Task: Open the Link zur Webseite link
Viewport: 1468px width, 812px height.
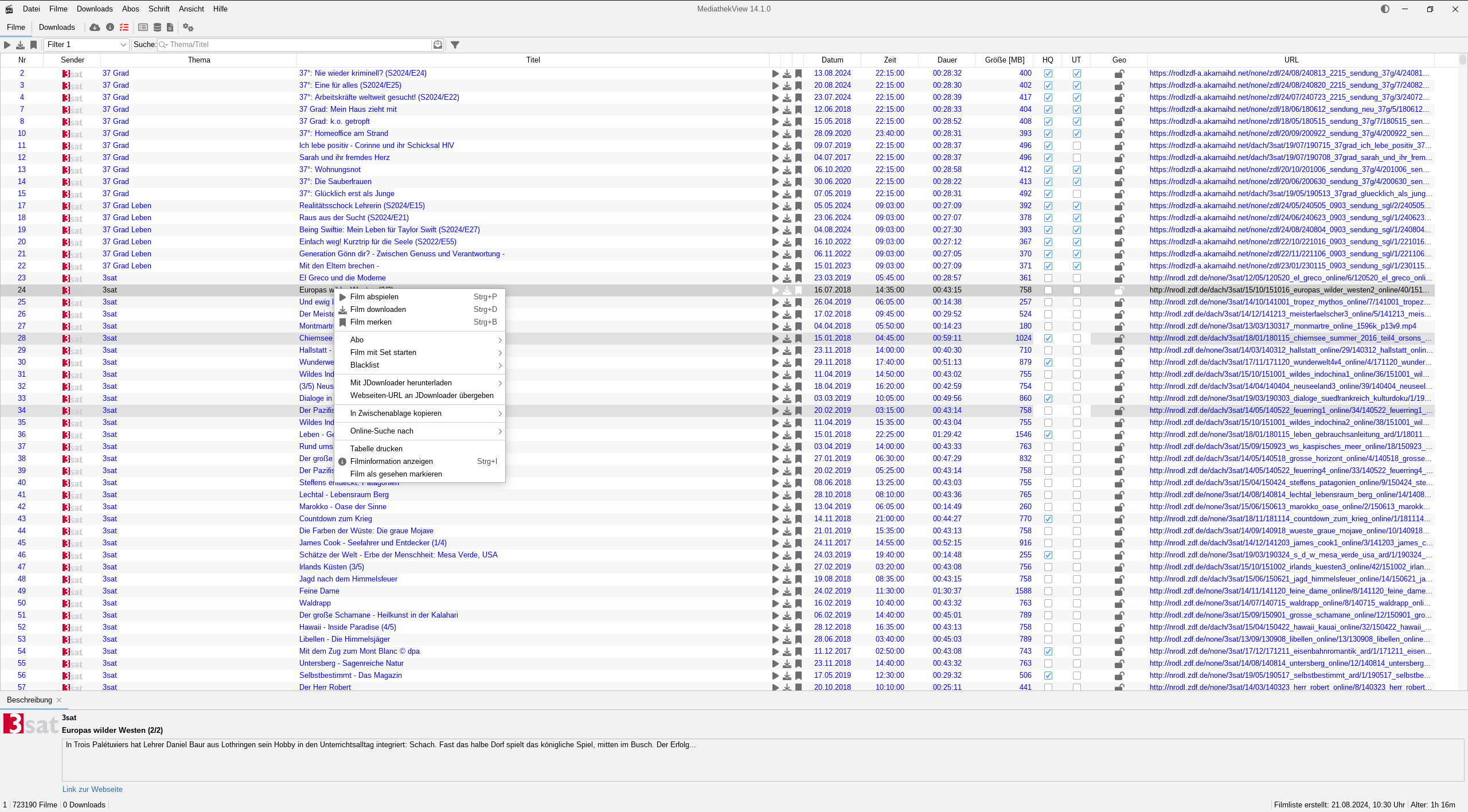Action: coord(92,789)
